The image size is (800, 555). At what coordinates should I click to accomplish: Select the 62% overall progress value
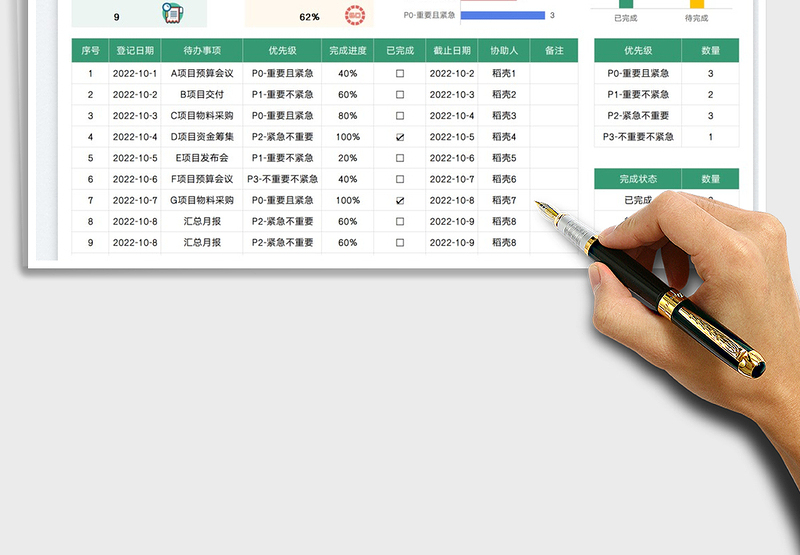click(x=309, y=17)
